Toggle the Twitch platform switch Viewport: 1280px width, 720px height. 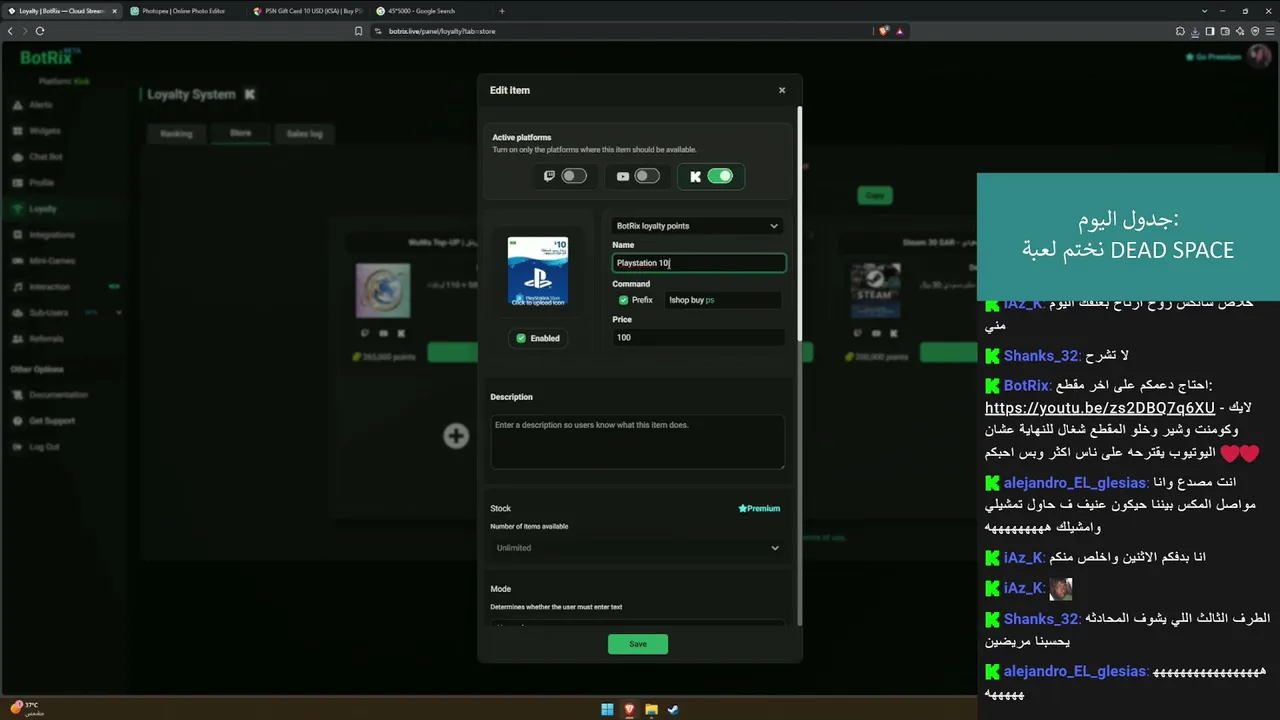(x=574, y=176)
